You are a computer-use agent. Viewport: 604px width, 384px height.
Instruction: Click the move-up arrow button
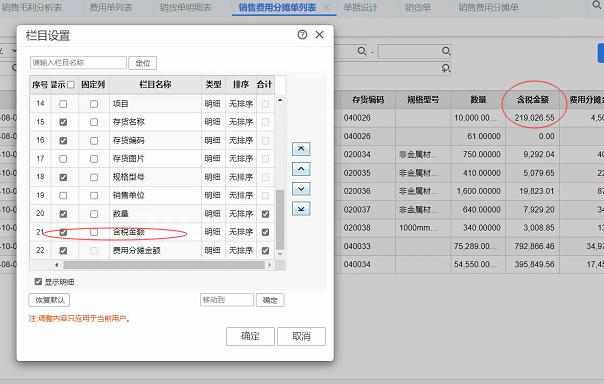(301, 169)
